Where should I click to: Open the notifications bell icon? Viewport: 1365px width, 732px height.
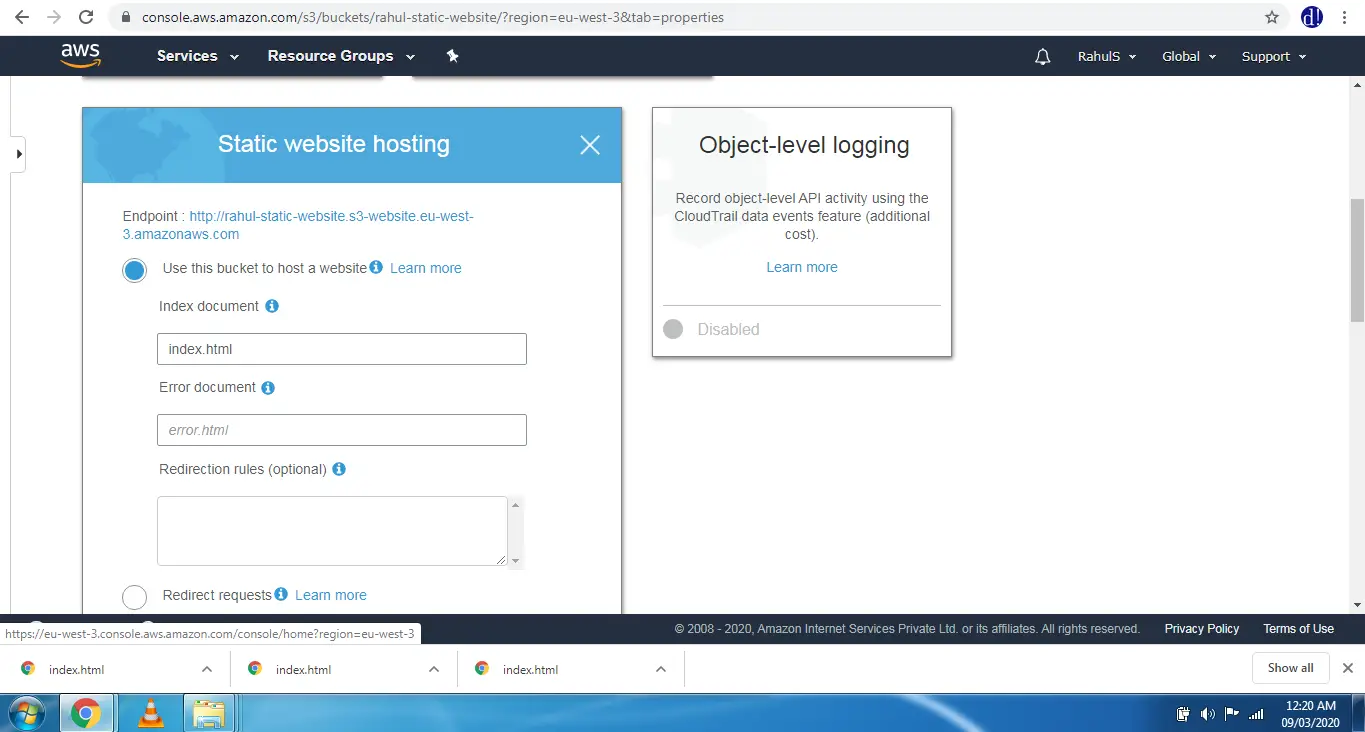pos(1042,57)
